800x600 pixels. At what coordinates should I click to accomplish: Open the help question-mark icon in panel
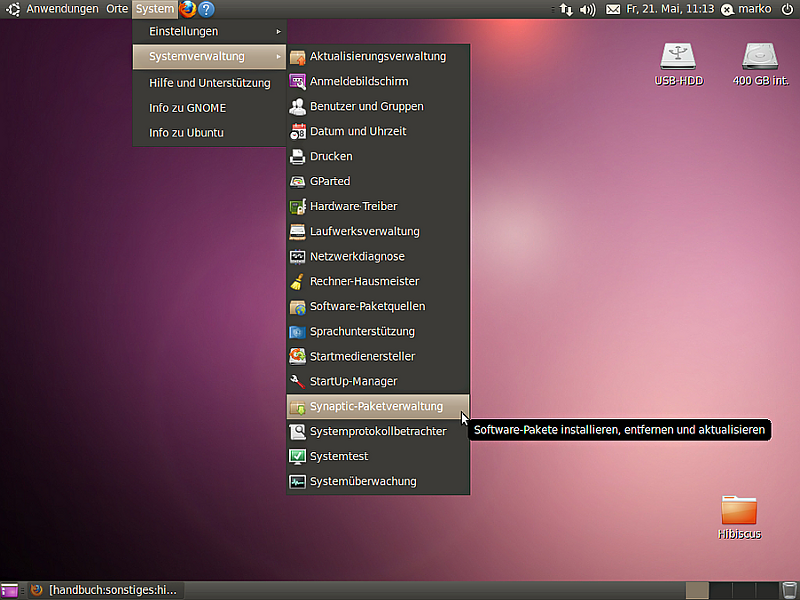click(206, 9)
